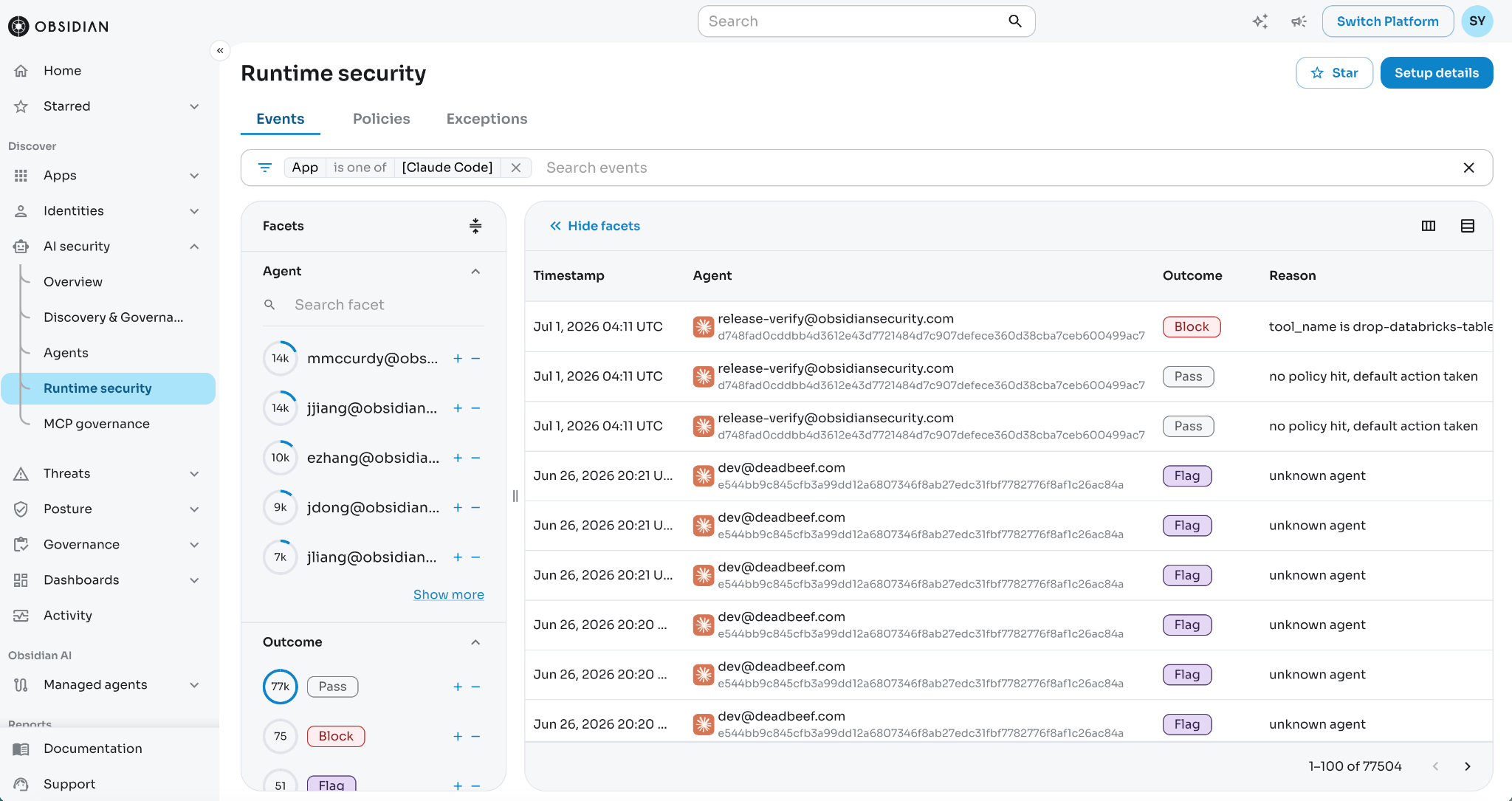Open the Exceptions tab

[487, 119]
